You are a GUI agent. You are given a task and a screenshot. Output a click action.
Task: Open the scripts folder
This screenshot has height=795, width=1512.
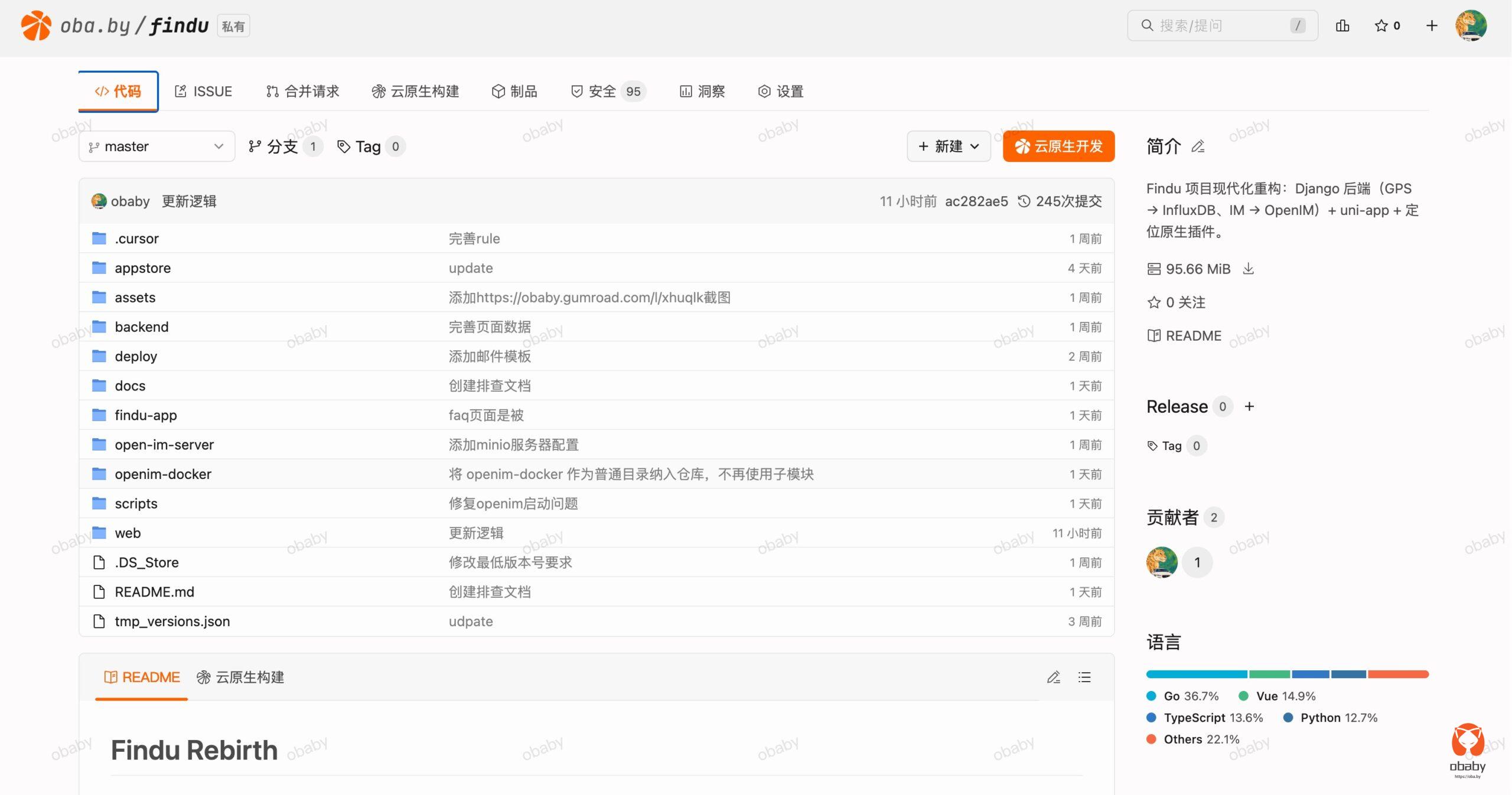coord(136,504)
